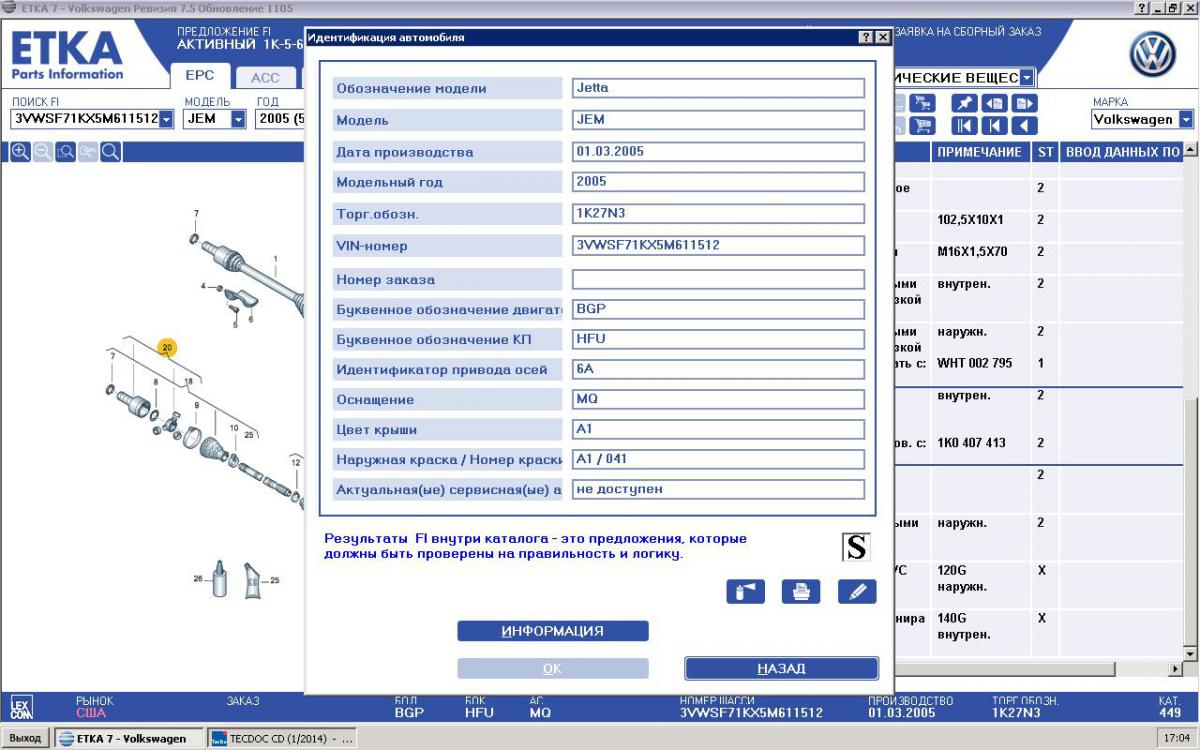Click the Выход button on taskbar
This screenshot has width=1200, height=750.
(x=25, y=739)
